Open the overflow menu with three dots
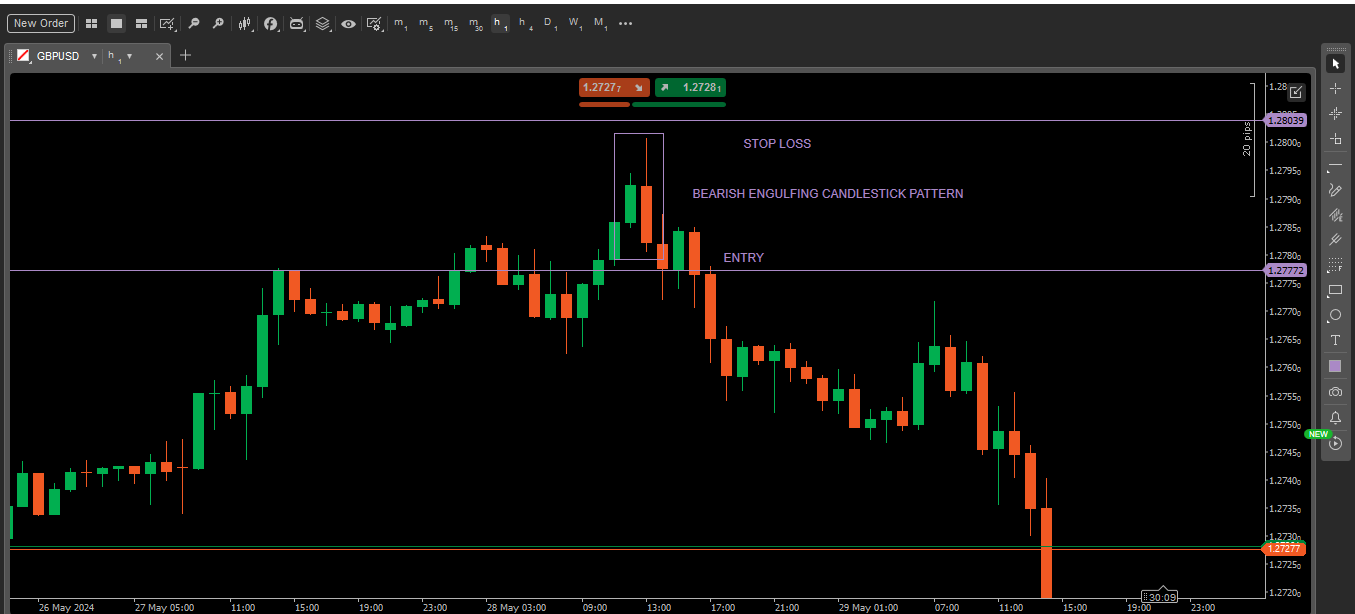The height and width of the screenshot is (614, 1355). 625,23
